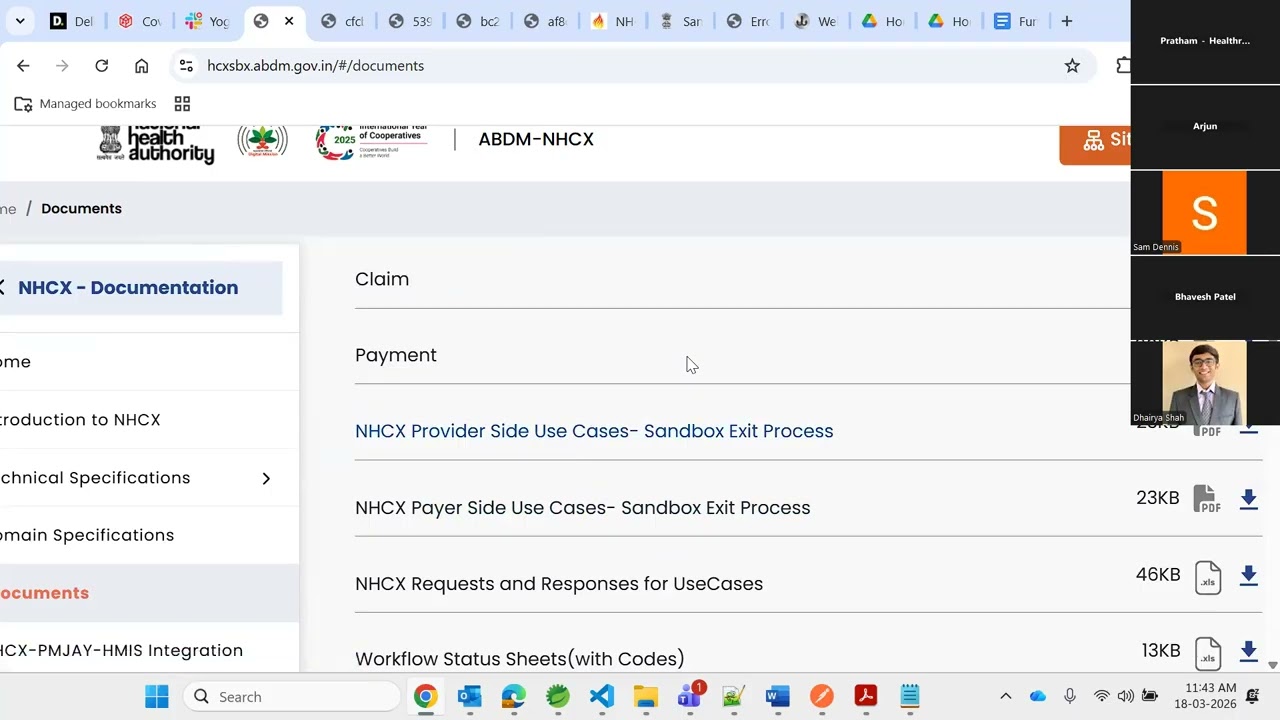The image size is (1280, 720).
Task: Switch to the 'Erro' tab
Action: (747, 21)
